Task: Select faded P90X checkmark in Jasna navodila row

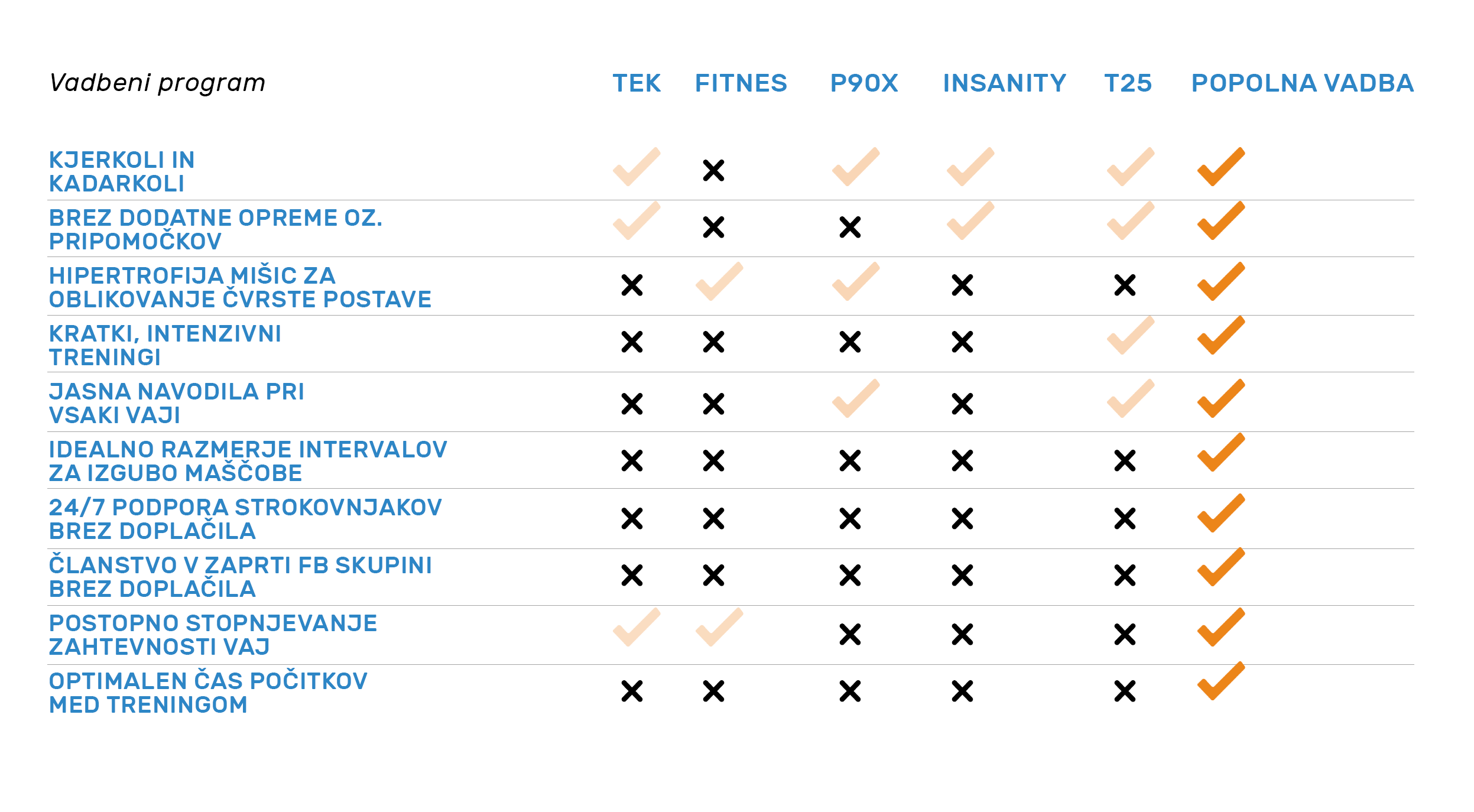Action: click(856, 398)
